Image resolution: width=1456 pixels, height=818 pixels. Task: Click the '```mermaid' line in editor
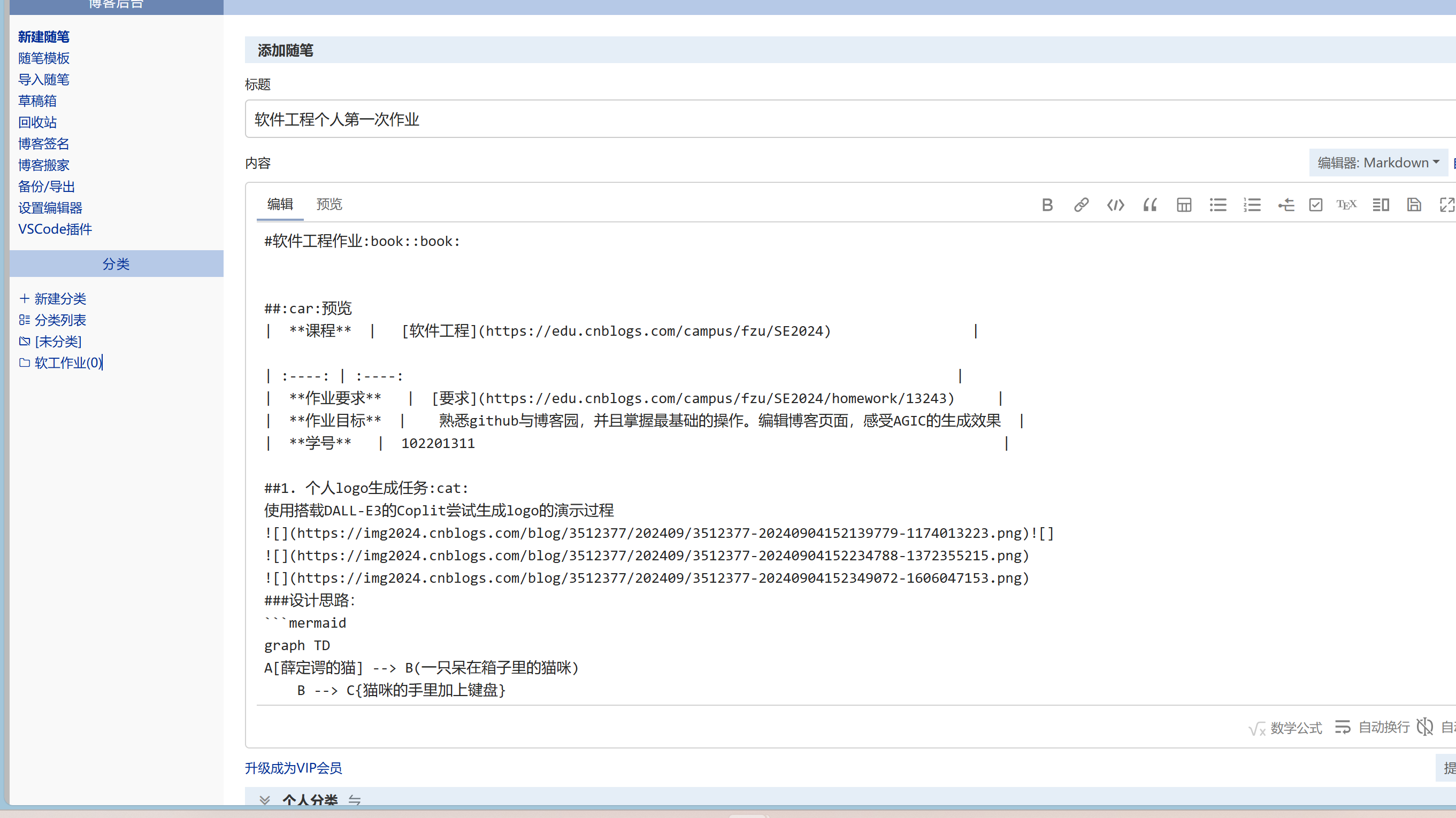coord(305,623)
